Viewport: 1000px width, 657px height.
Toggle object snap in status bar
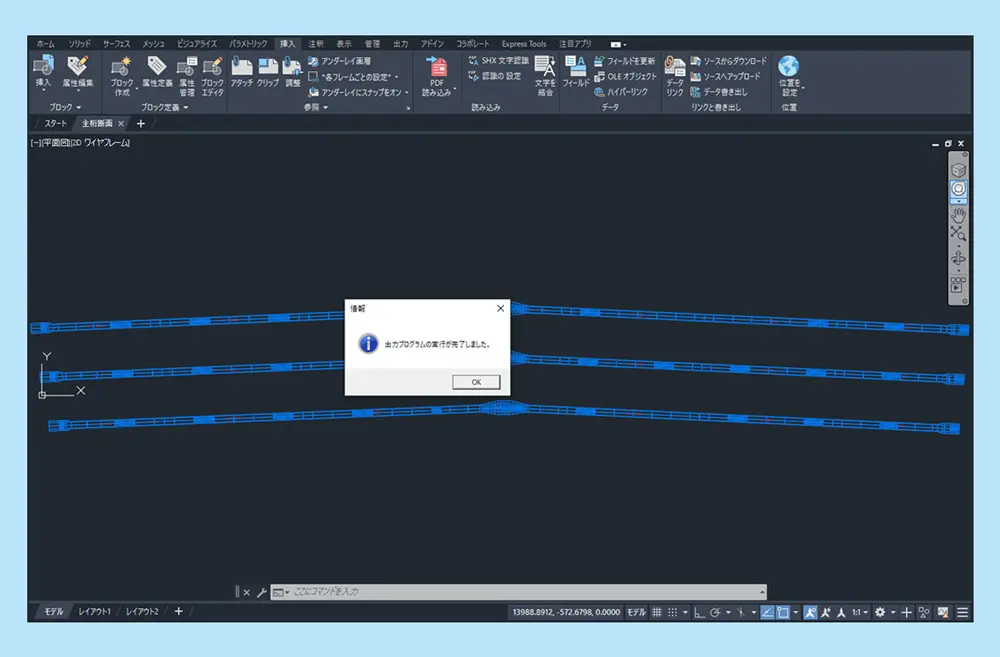pos(783,612)
